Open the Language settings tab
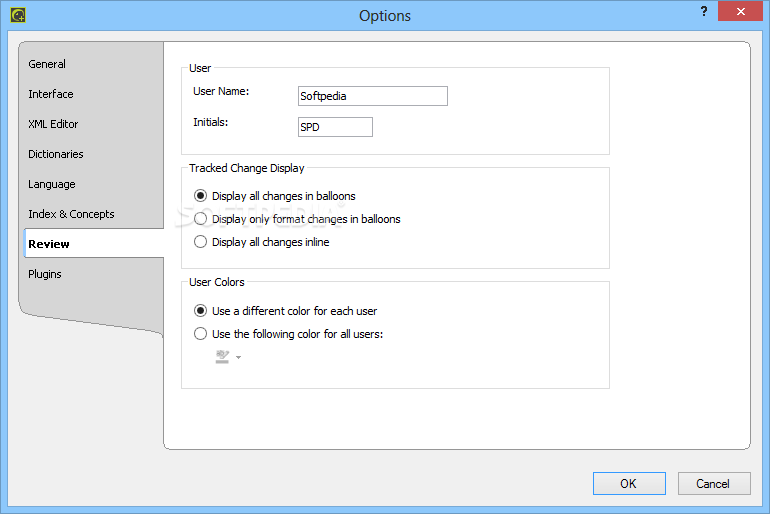The width and height of the screenshot is (770, 514). point(52,184)
